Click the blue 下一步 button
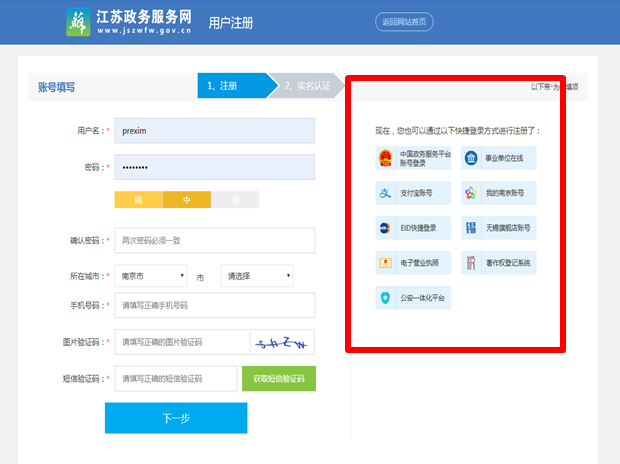The width and height of the screenshot is (620, 464). click(176, 418)
